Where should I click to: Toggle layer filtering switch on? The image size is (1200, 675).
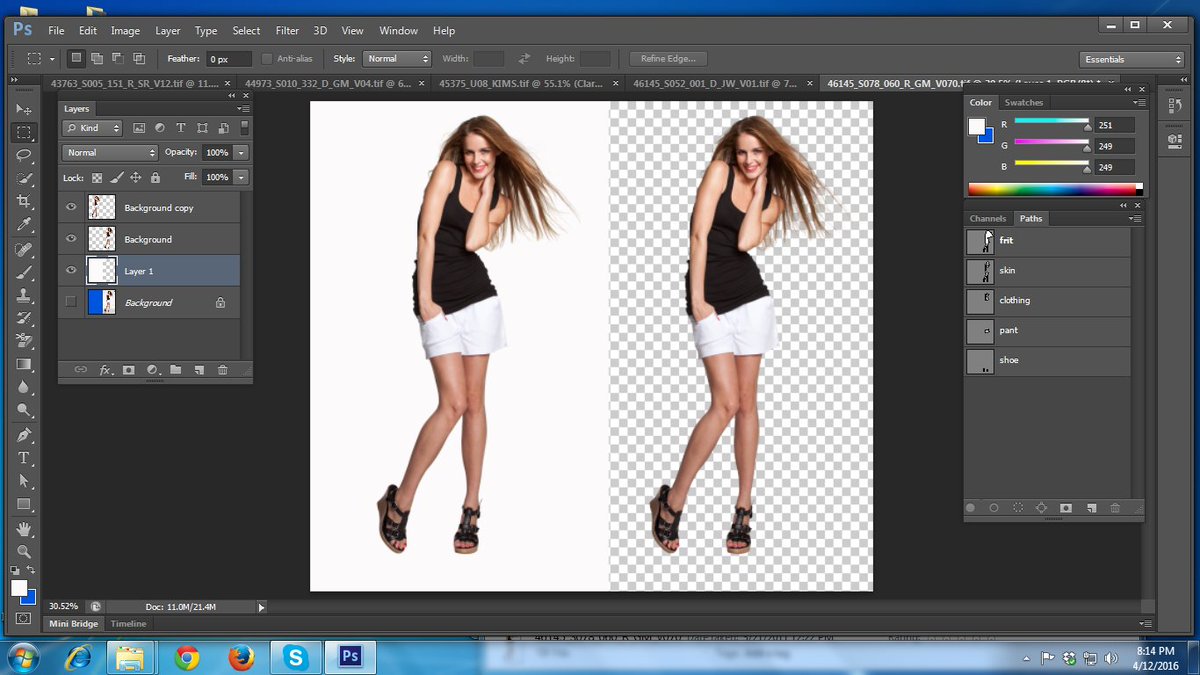(x=245, y=128)
